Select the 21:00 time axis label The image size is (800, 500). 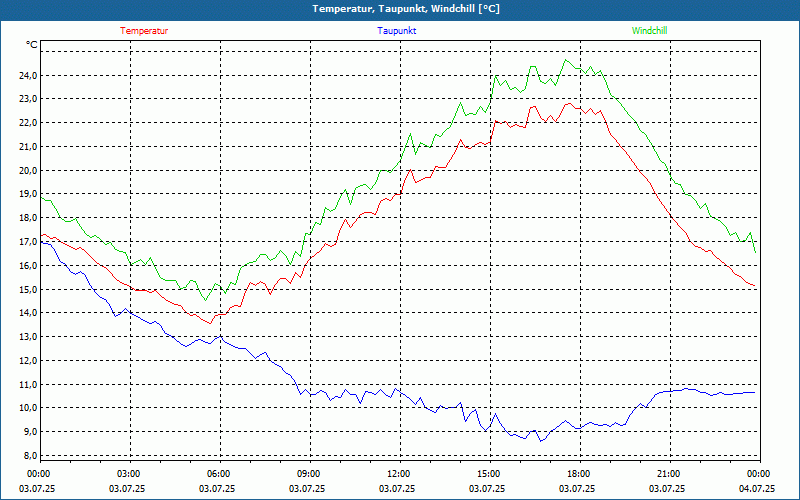coord(666,474)
